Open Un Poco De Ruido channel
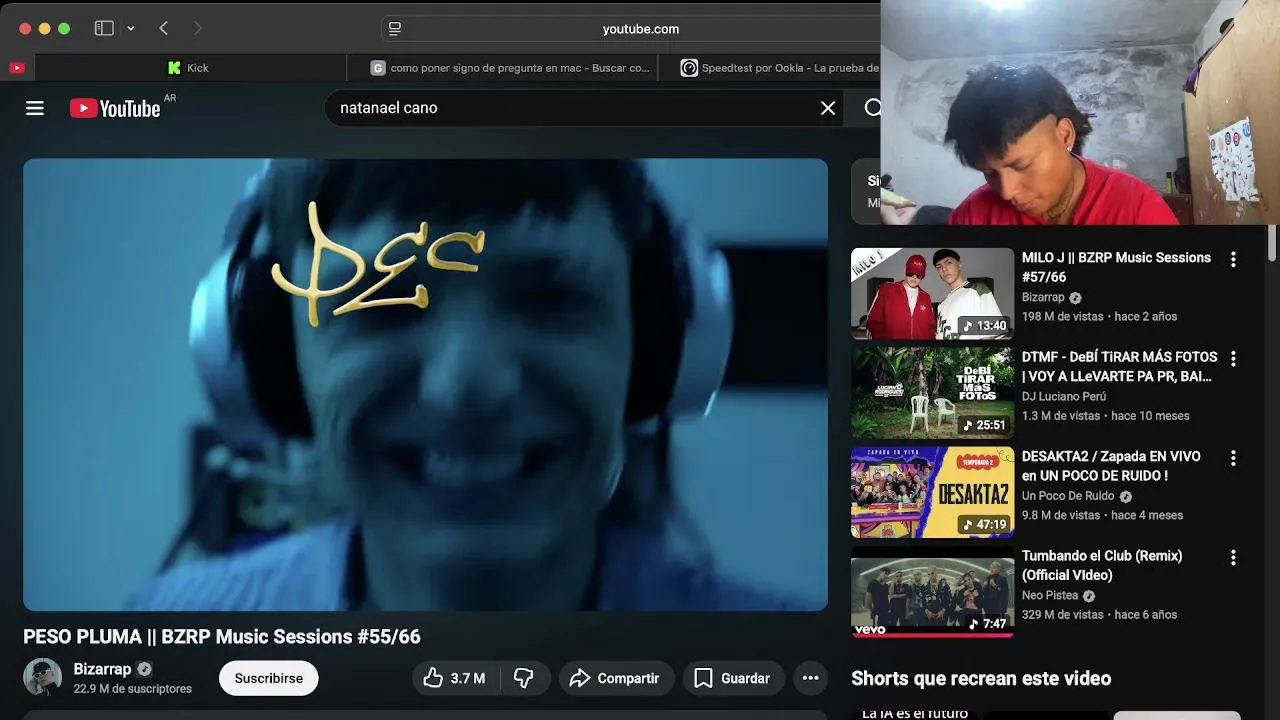The image size is (1280, 720). tap(1068, 496)
